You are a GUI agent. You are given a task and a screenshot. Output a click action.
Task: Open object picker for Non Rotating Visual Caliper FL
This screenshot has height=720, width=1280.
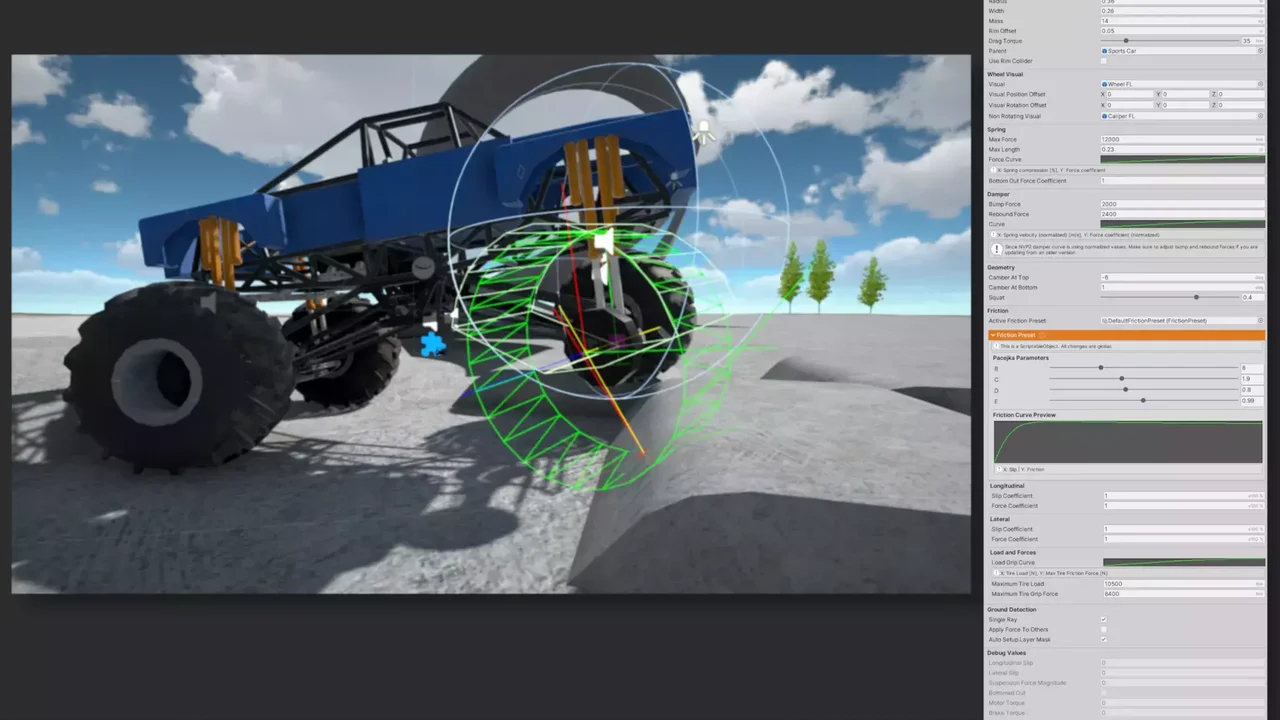pyautogui.click(x=1260, y=116)
